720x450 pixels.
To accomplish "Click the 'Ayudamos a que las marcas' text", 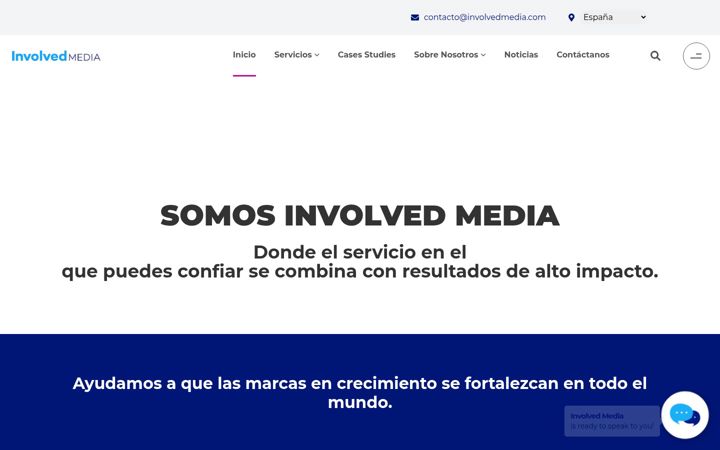I will (x=360, y=393).
